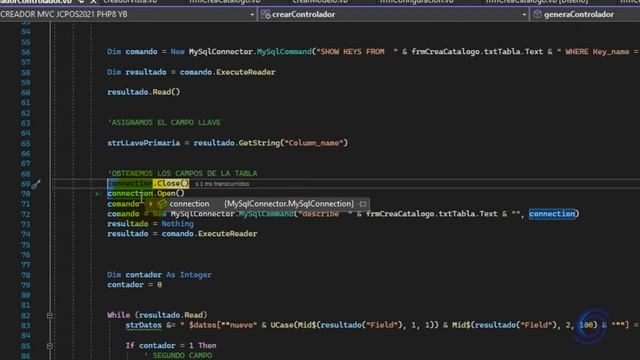This screenshot has height=360, width=640.
Task: Click 'resultado = Nothing' on line 73
Action: [151, 224]
